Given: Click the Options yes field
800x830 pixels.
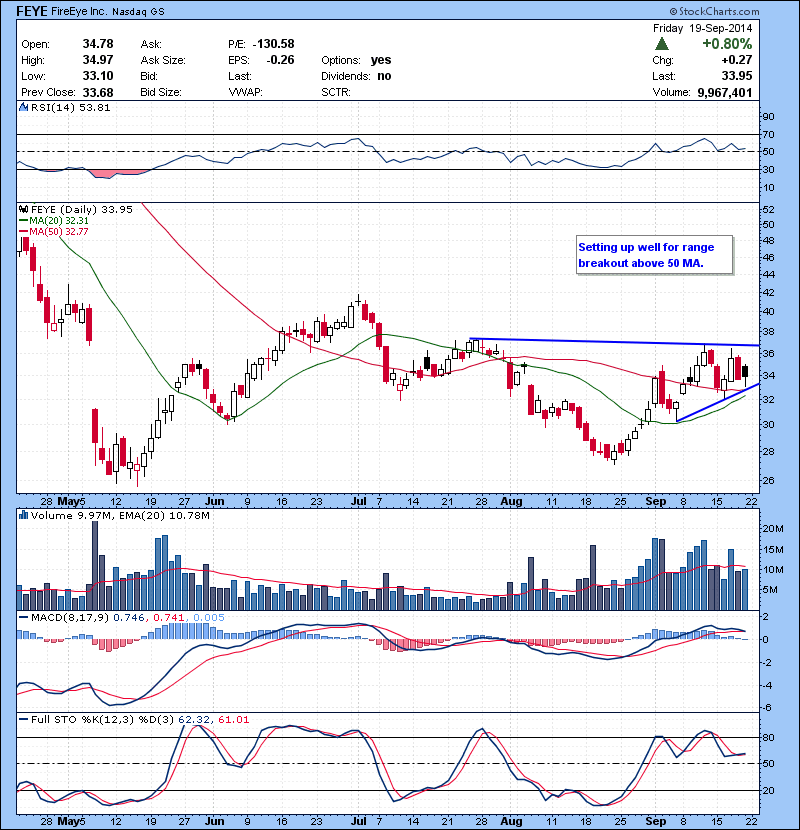Looking at the screenshot, I should coord(356,60).
